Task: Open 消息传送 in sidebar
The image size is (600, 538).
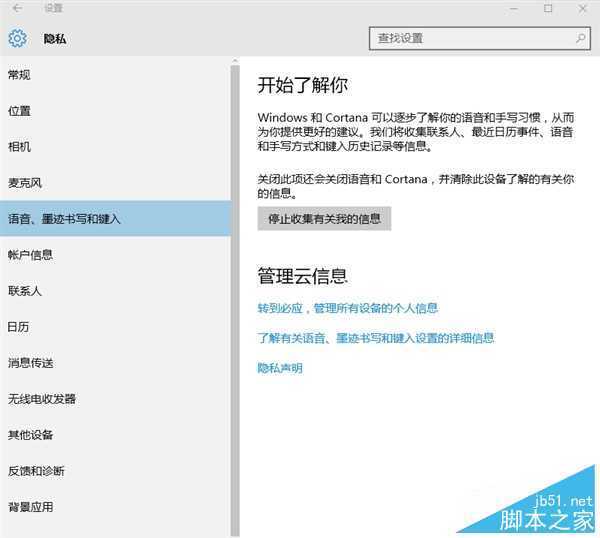Action: pyautogui.click(x=116, y=363)
